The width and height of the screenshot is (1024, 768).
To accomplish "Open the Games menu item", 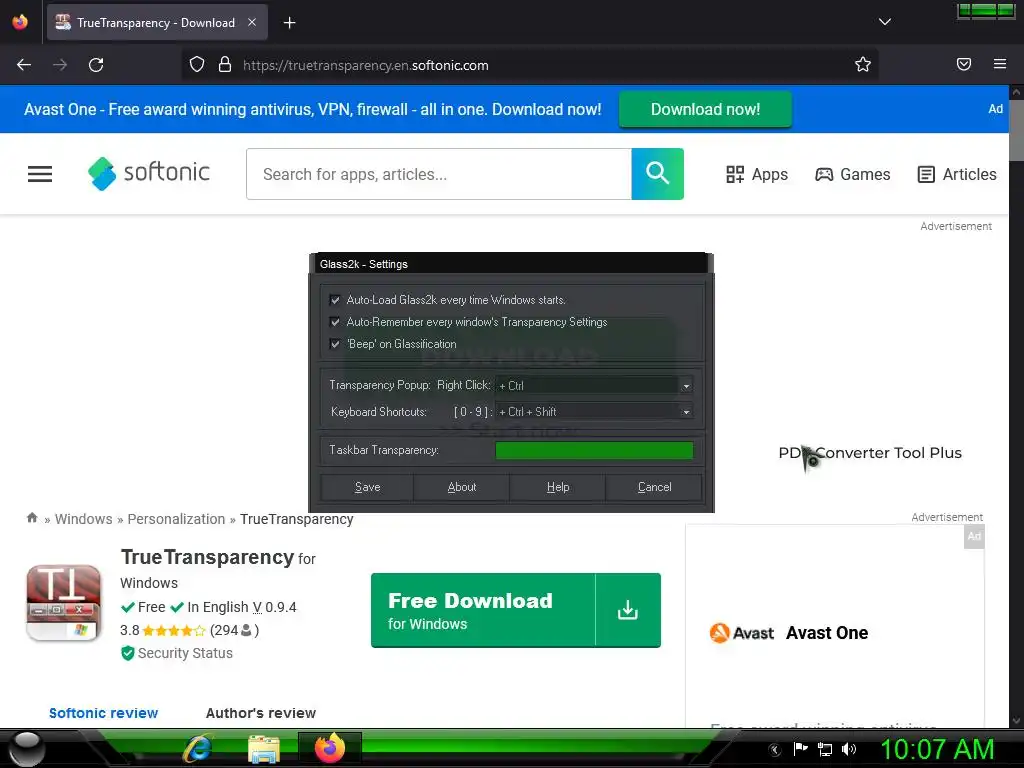I will 853,174.
